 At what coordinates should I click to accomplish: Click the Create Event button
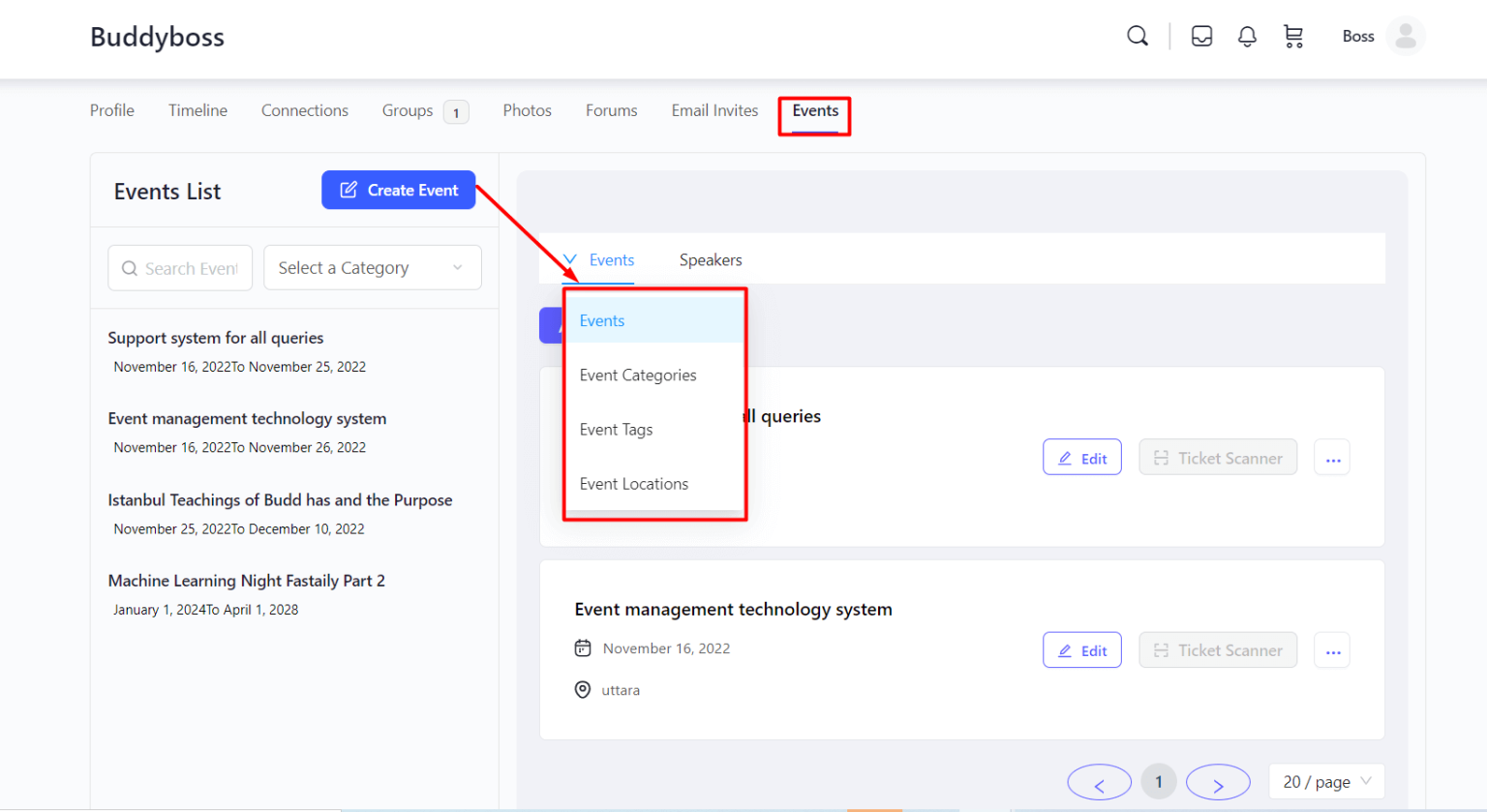[x=398, y=190]
